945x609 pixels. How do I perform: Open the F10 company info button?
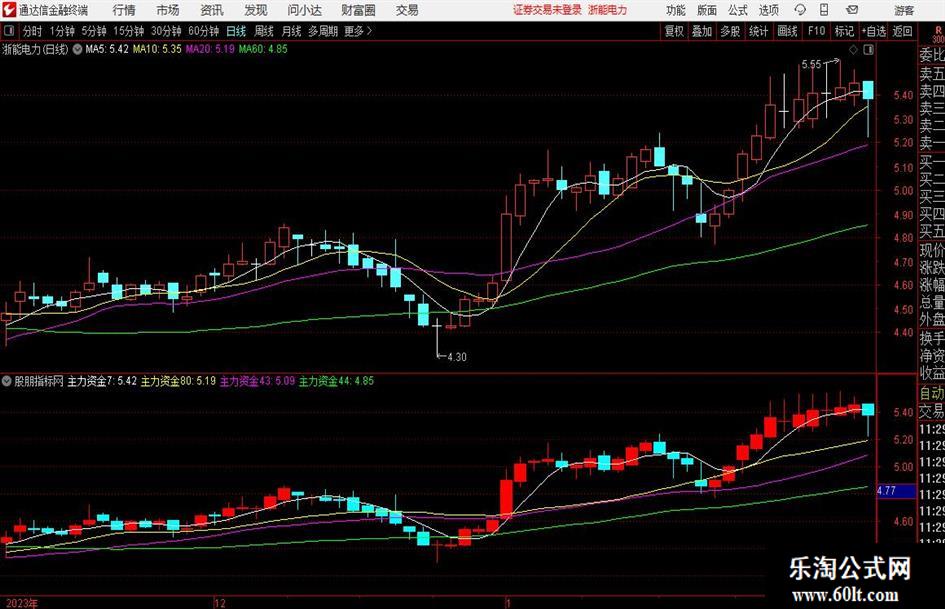point(816,31)
